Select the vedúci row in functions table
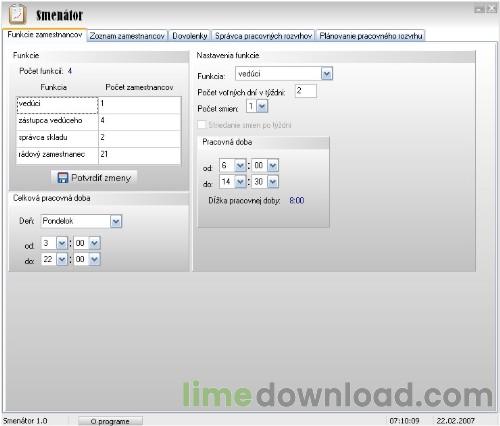 click(x=99, y=105)
